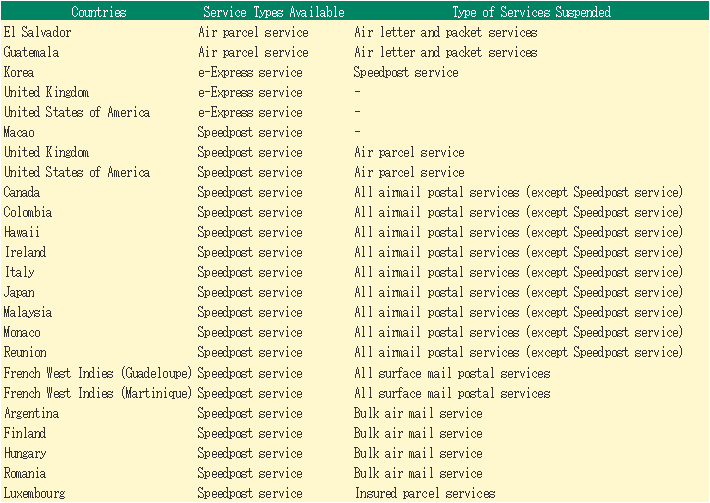Click French West Indies (Martinique) cell

point(98,393)
